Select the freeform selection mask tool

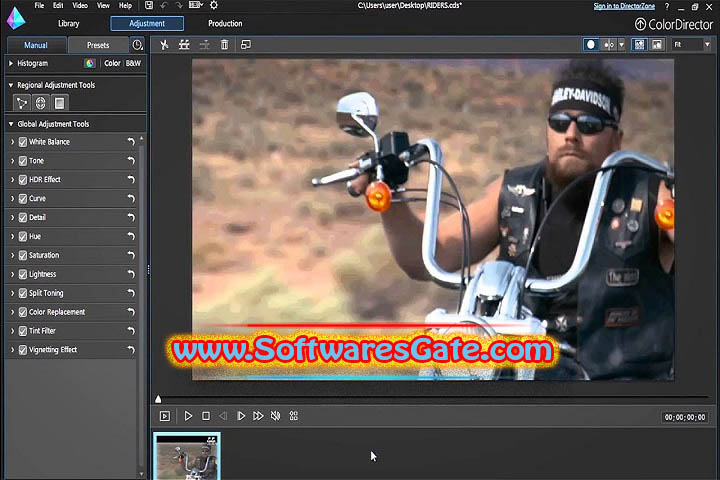pyautogui.click(x=22, y=103)
